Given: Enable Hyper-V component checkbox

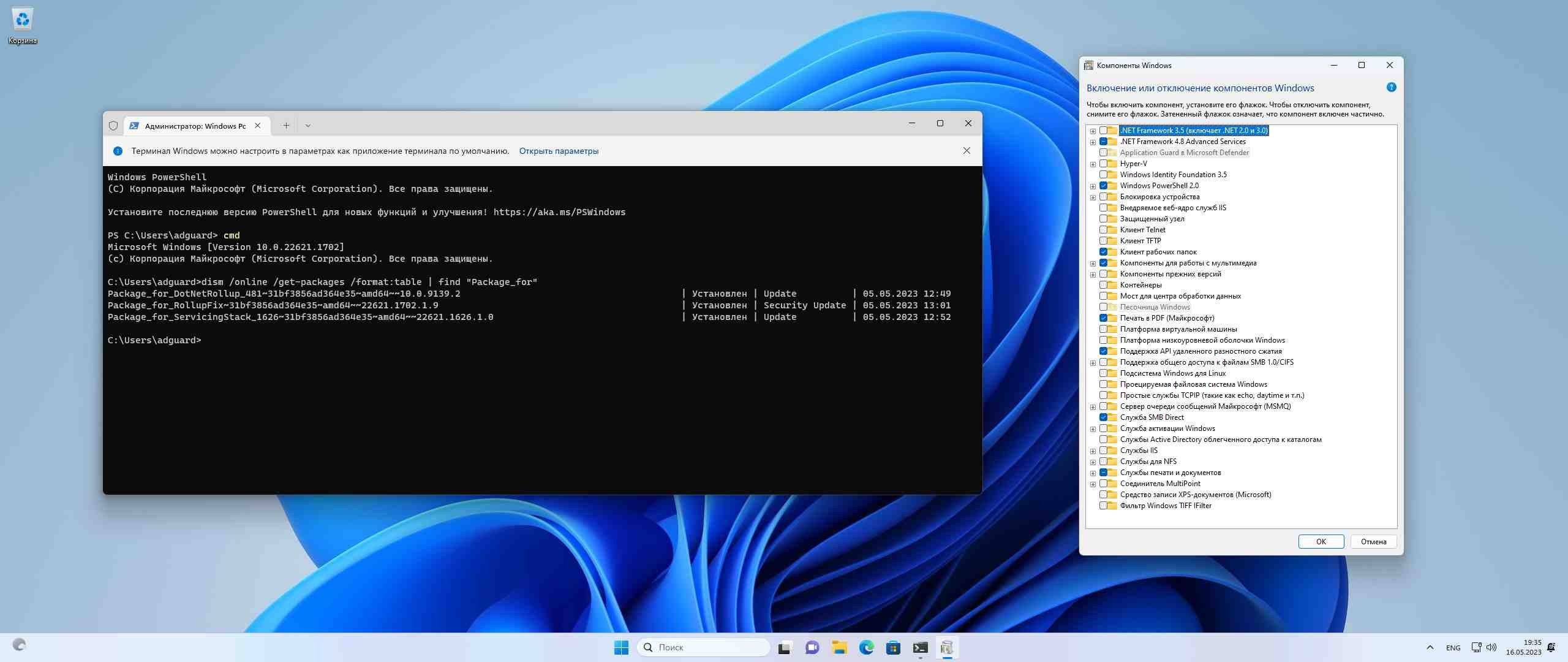Looking at the screenshot, I should pos(1103,163).
